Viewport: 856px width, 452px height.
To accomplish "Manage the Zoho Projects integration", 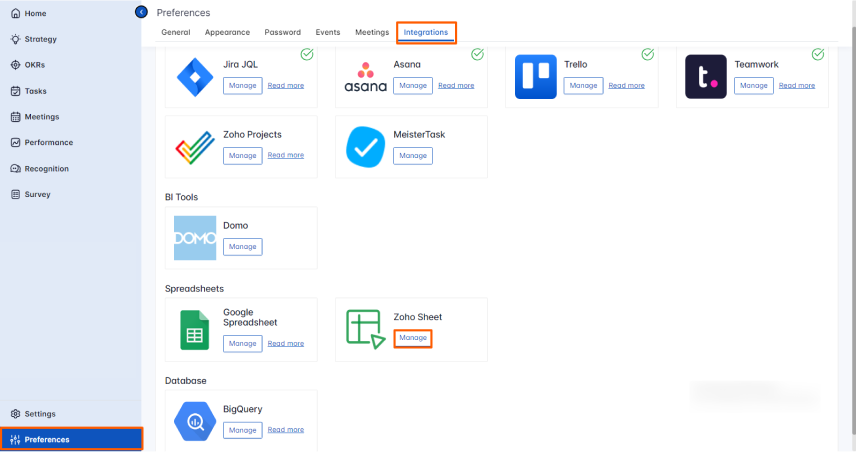I will pos(242,156).
